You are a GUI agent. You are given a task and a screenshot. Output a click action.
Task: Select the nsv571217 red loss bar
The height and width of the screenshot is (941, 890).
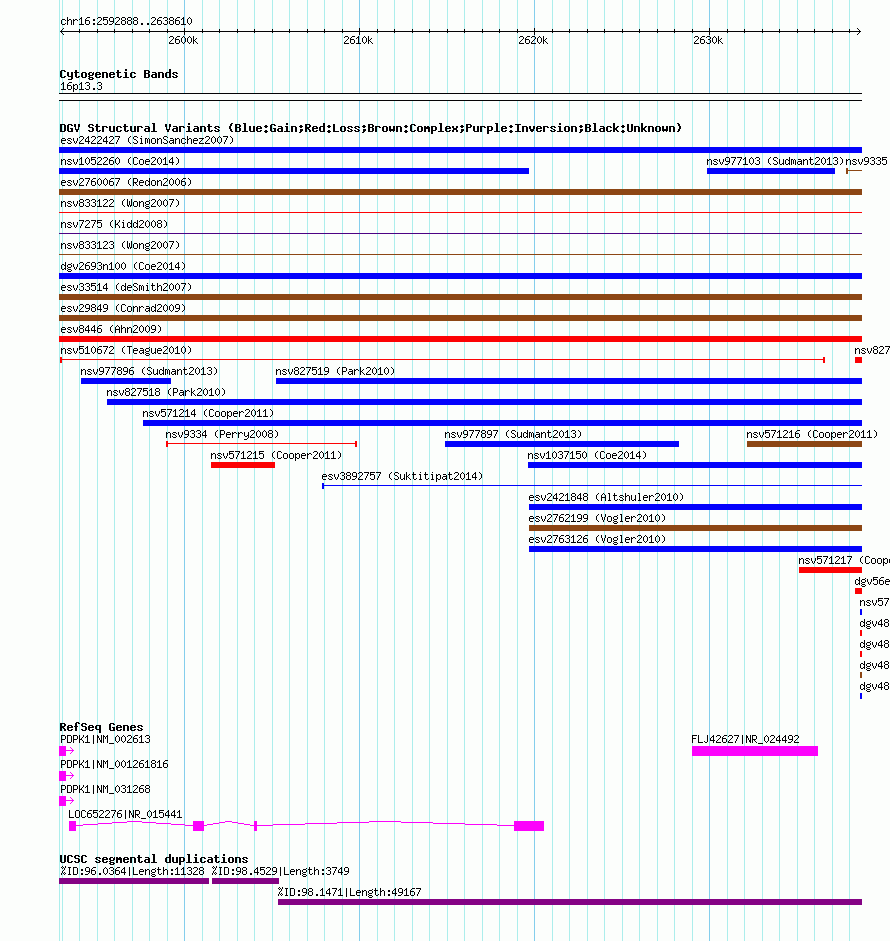tap(830, 570)
